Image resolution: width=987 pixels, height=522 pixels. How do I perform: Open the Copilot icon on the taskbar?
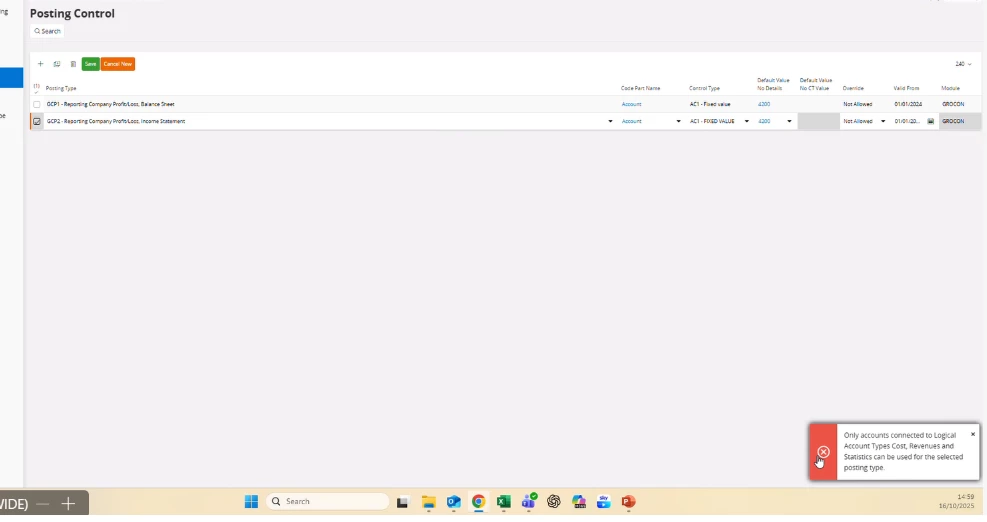point(579,502)
